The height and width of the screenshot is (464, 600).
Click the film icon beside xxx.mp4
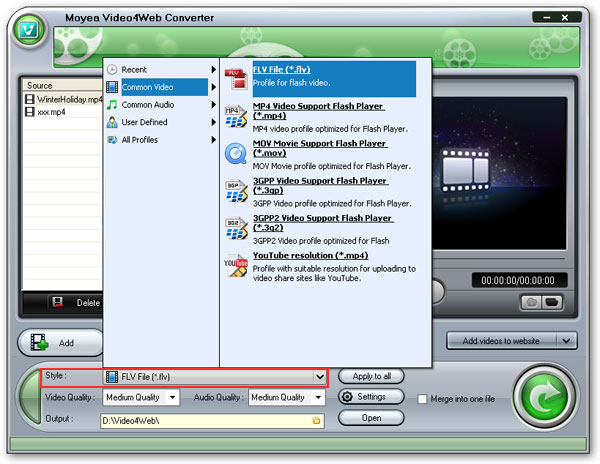tap(29, 112)
